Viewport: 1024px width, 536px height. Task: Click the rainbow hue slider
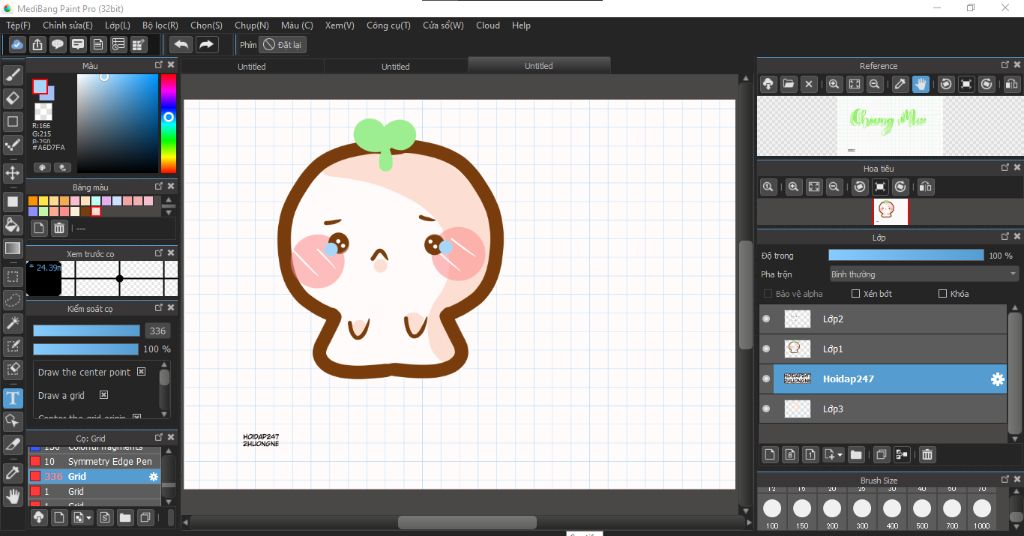click(168, 123)
